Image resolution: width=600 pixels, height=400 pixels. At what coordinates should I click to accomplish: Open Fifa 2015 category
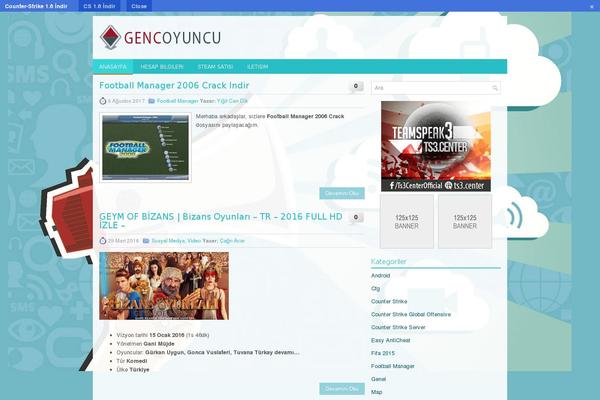coord(383,353)
